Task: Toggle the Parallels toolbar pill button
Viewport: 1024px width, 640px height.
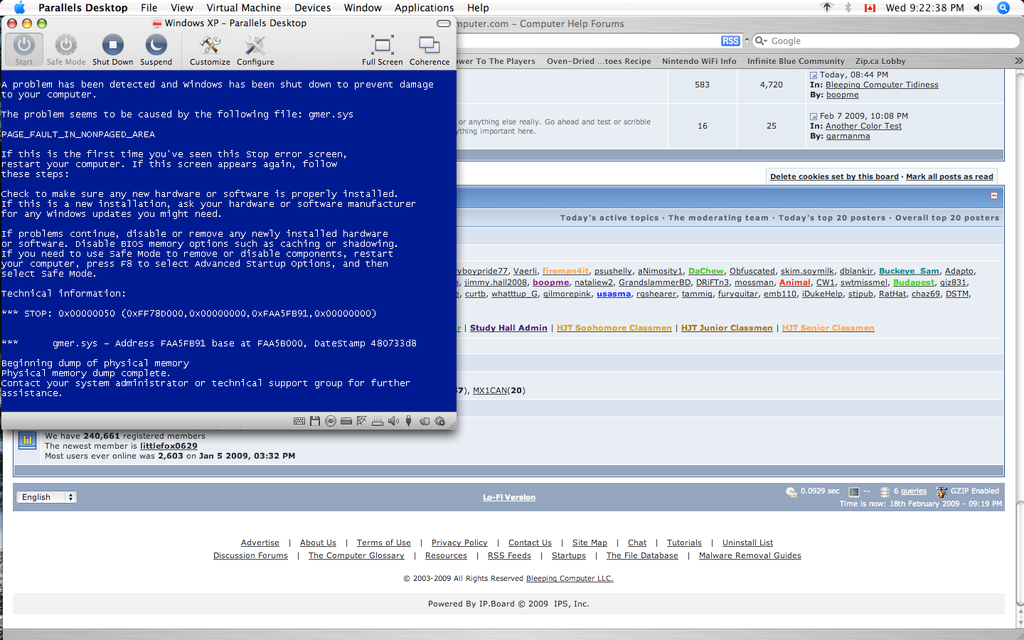Action: 443,24
